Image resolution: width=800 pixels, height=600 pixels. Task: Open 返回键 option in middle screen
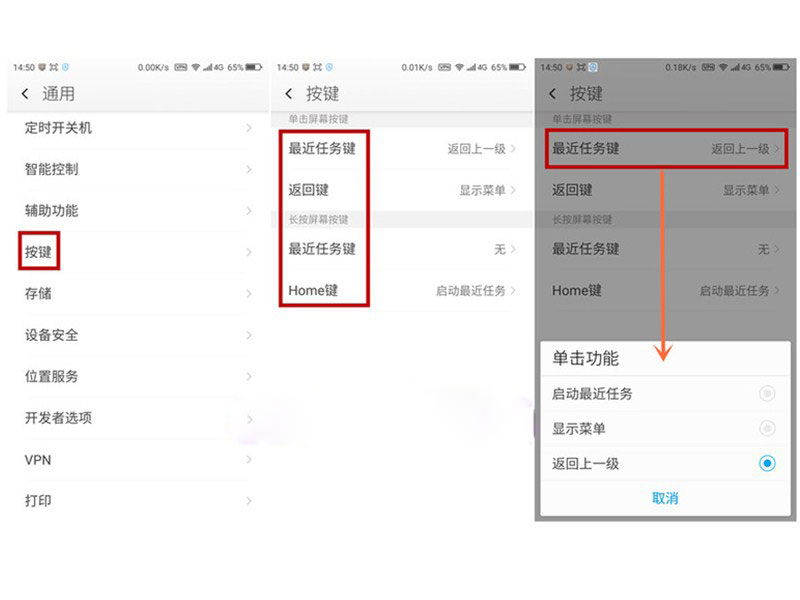[x=402, y=190]
